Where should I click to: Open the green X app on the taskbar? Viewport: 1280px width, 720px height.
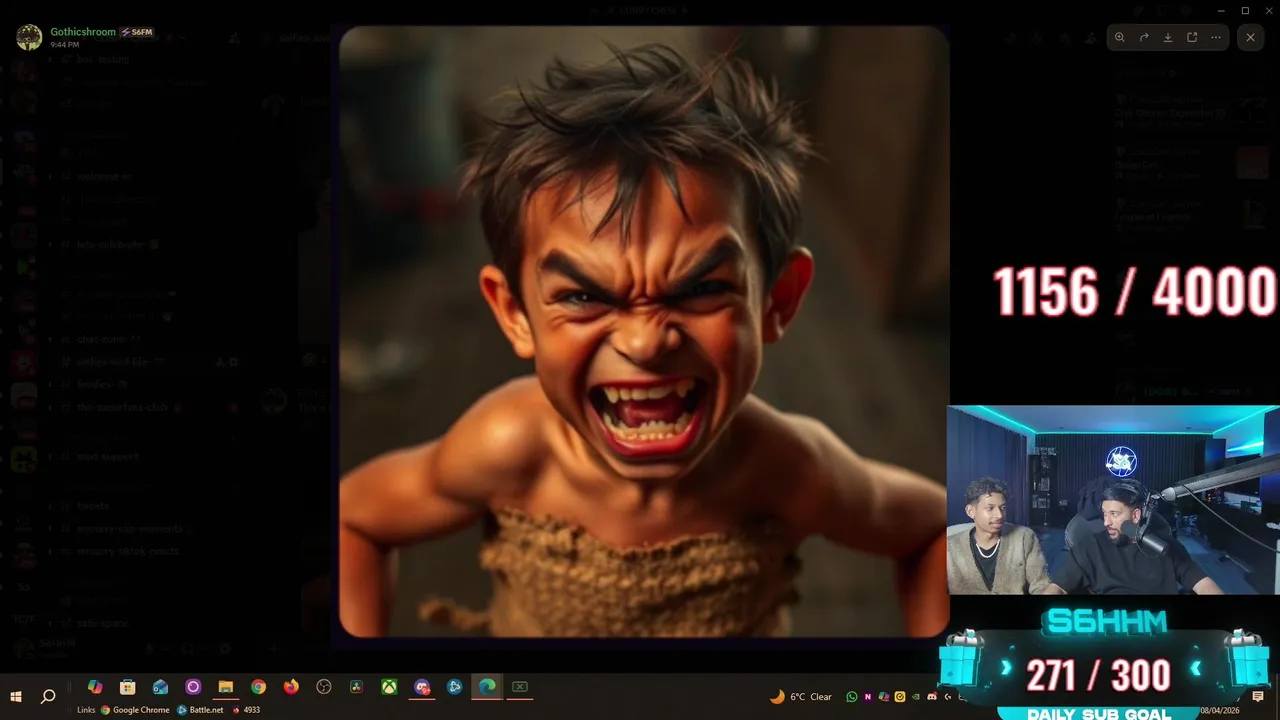click(x=520, y=687)
